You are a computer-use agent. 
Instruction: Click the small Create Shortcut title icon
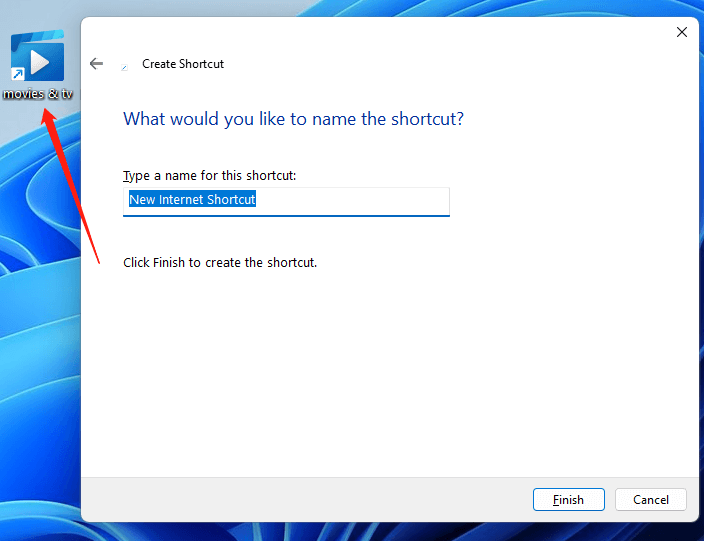[x=125, y=67]
